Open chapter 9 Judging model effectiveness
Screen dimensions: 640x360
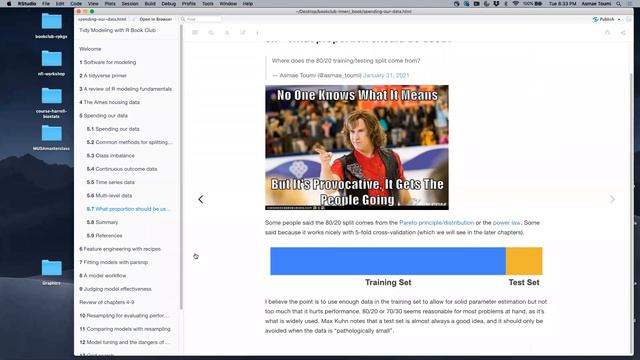click(115, 289)
